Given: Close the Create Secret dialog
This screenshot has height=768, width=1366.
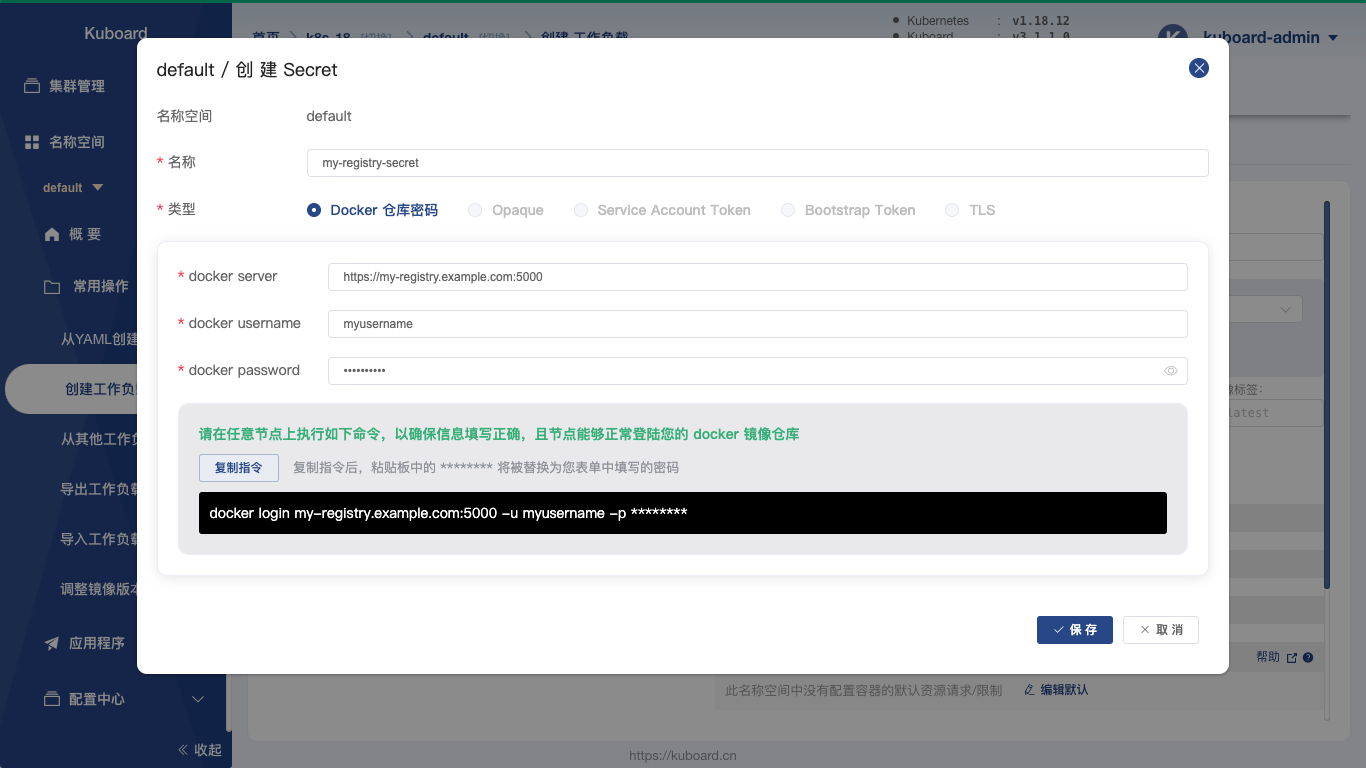Looking at the screenshot, I should click(x=1199, y=68).
